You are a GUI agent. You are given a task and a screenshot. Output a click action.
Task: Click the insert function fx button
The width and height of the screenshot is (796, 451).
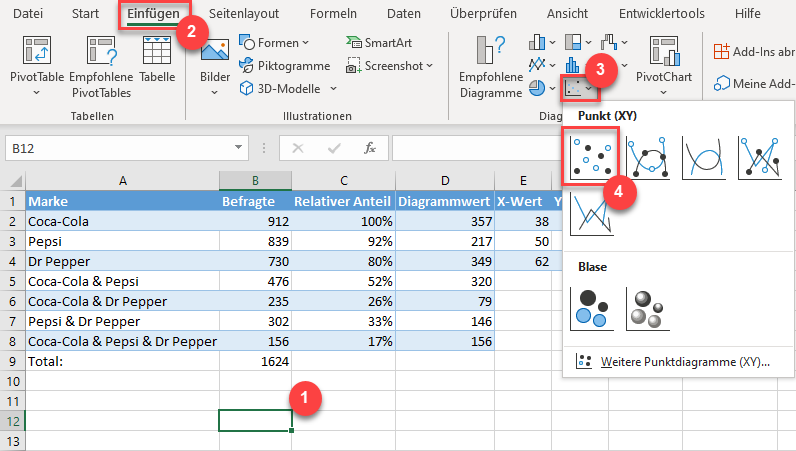(370, 148)
